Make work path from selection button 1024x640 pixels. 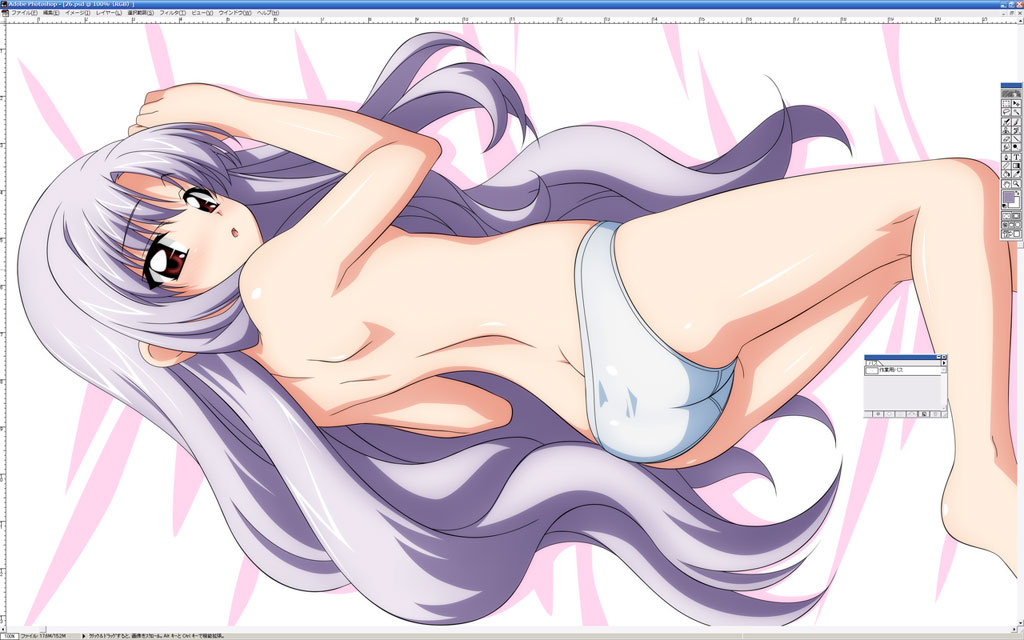[912, 414]
